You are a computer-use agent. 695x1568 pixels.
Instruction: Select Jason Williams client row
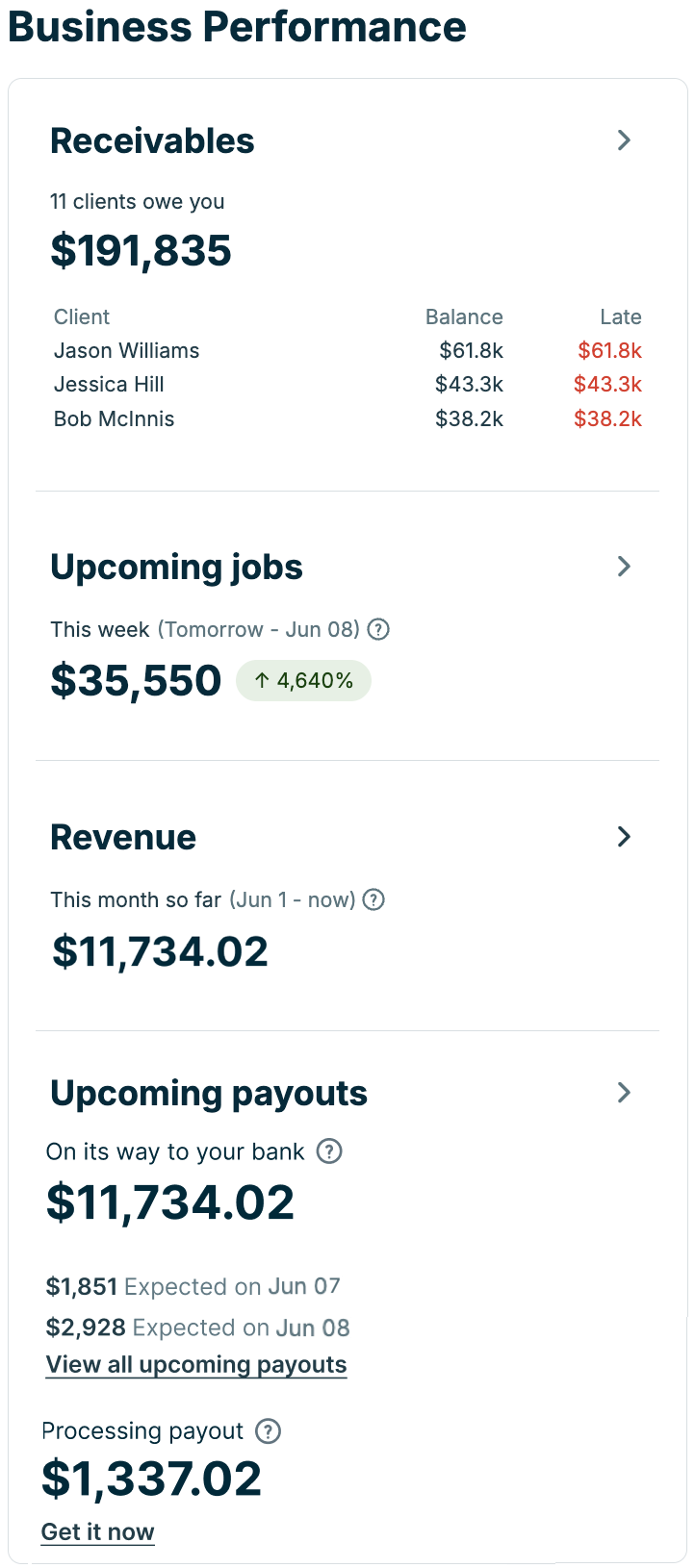tap(347, 350)
